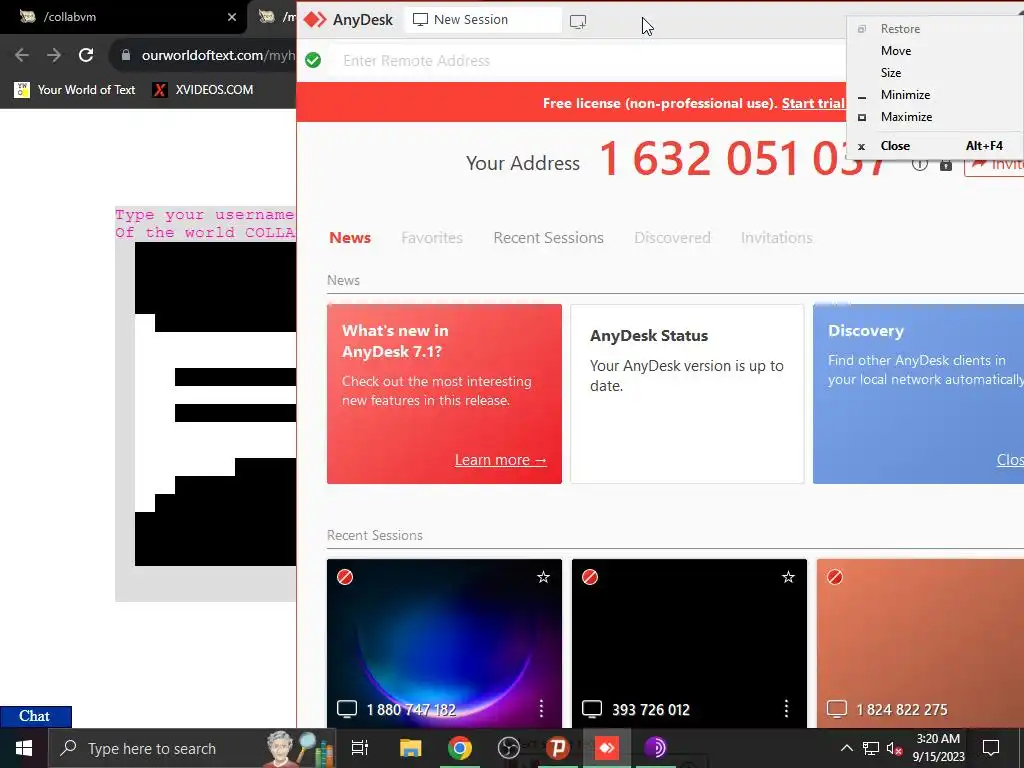1024x768 pixels.
Task: Go forward in Chrome browser
Action: (54, 55)
